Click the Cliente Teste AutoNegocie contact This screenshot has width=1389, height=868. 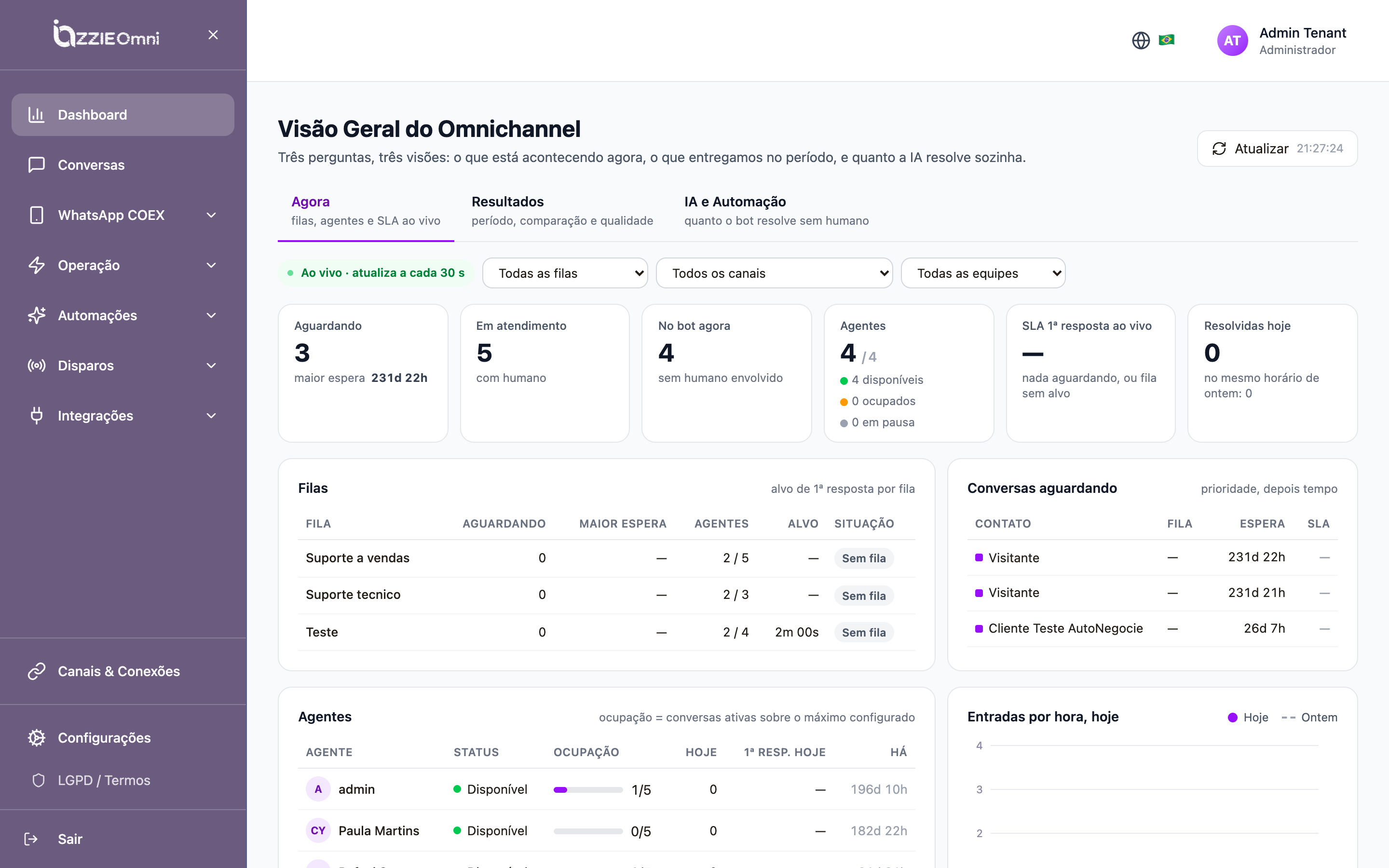[x=1065, y=628]
